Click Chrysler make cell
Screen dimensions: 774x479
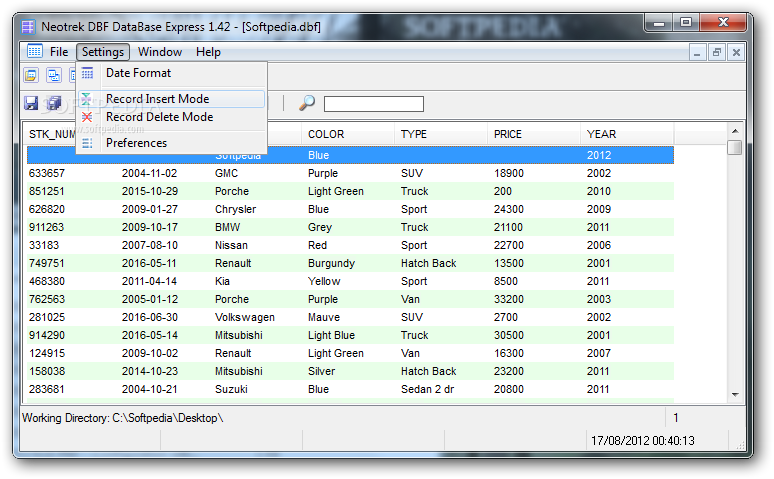pos(235,209)
